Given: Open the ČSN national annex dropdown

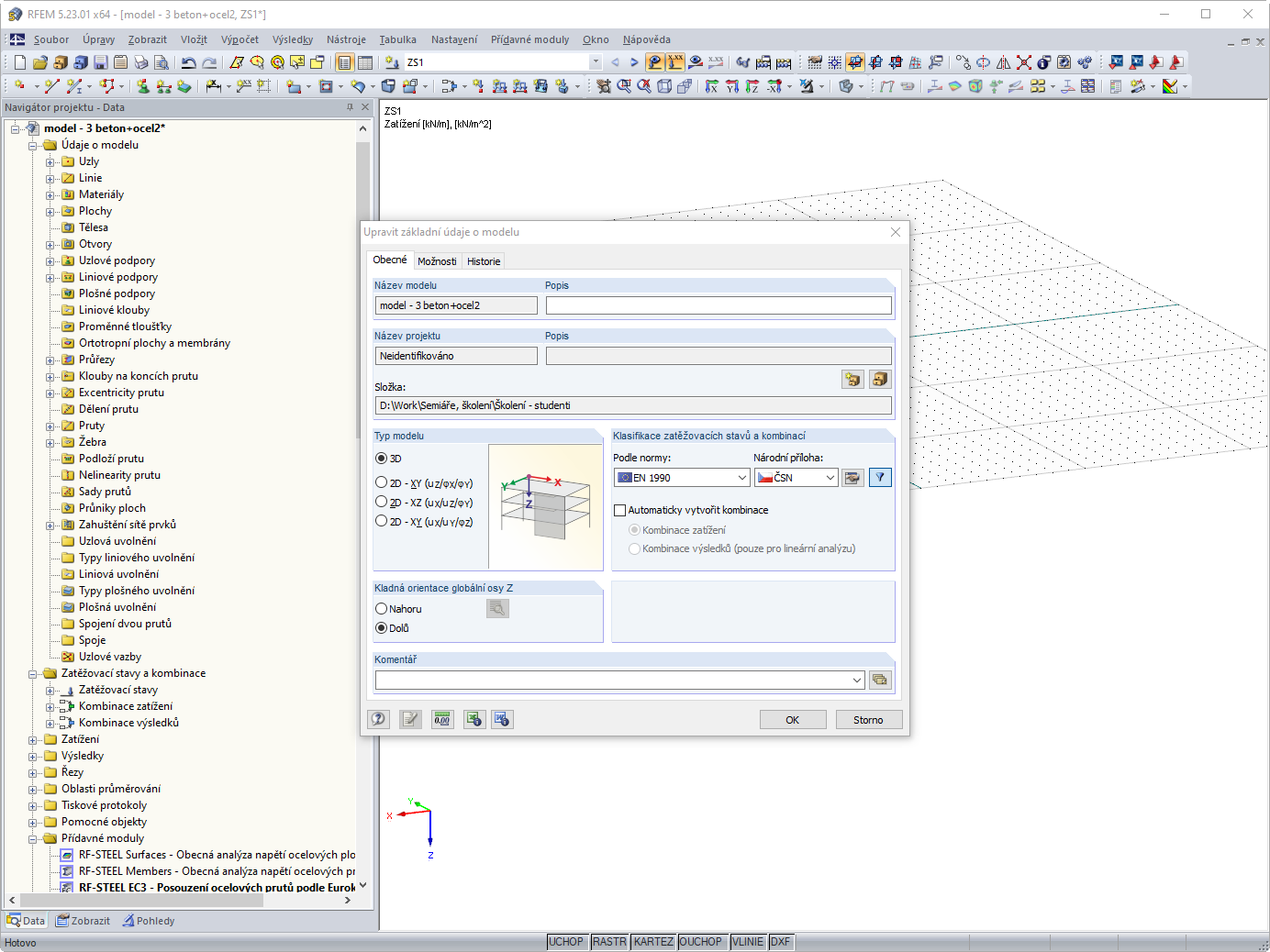Looking at the screenshot, I should [796, 477].
